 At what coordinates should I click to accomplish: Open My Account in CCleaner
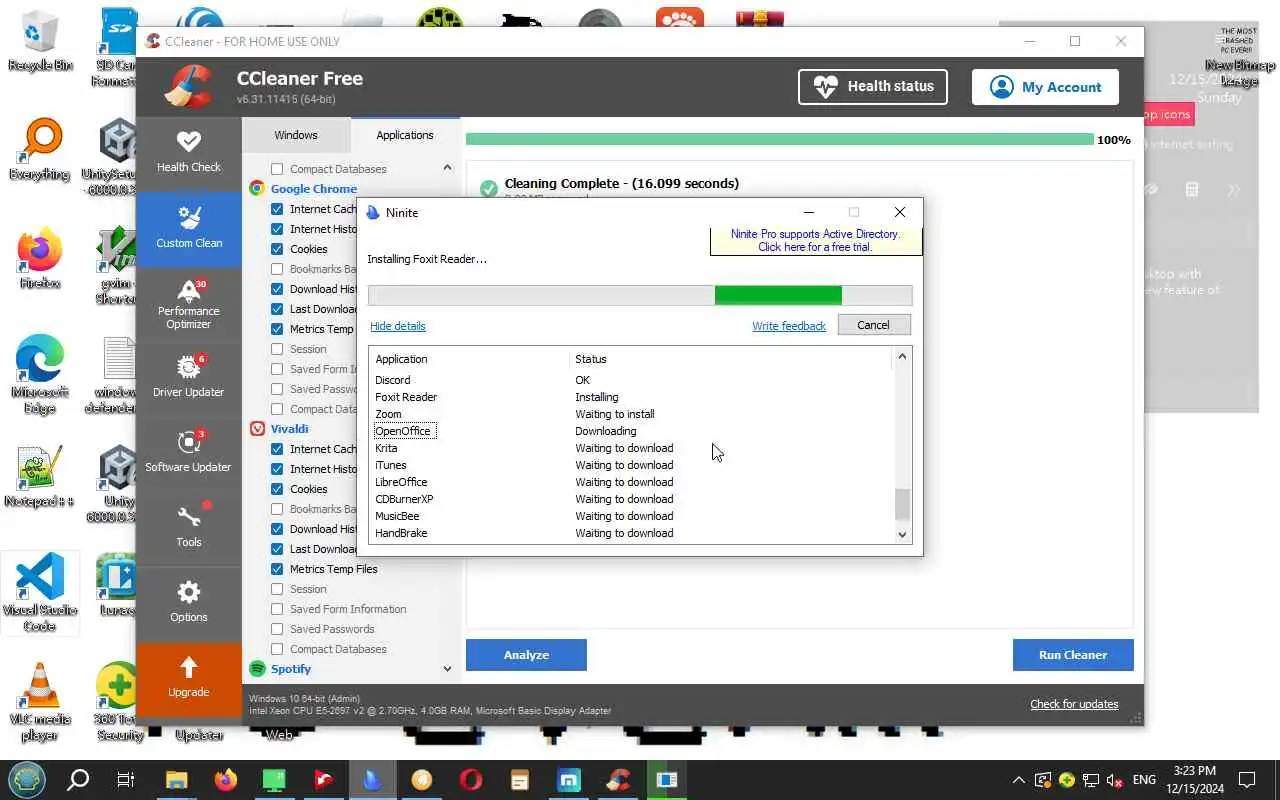tap(1045, 87)
